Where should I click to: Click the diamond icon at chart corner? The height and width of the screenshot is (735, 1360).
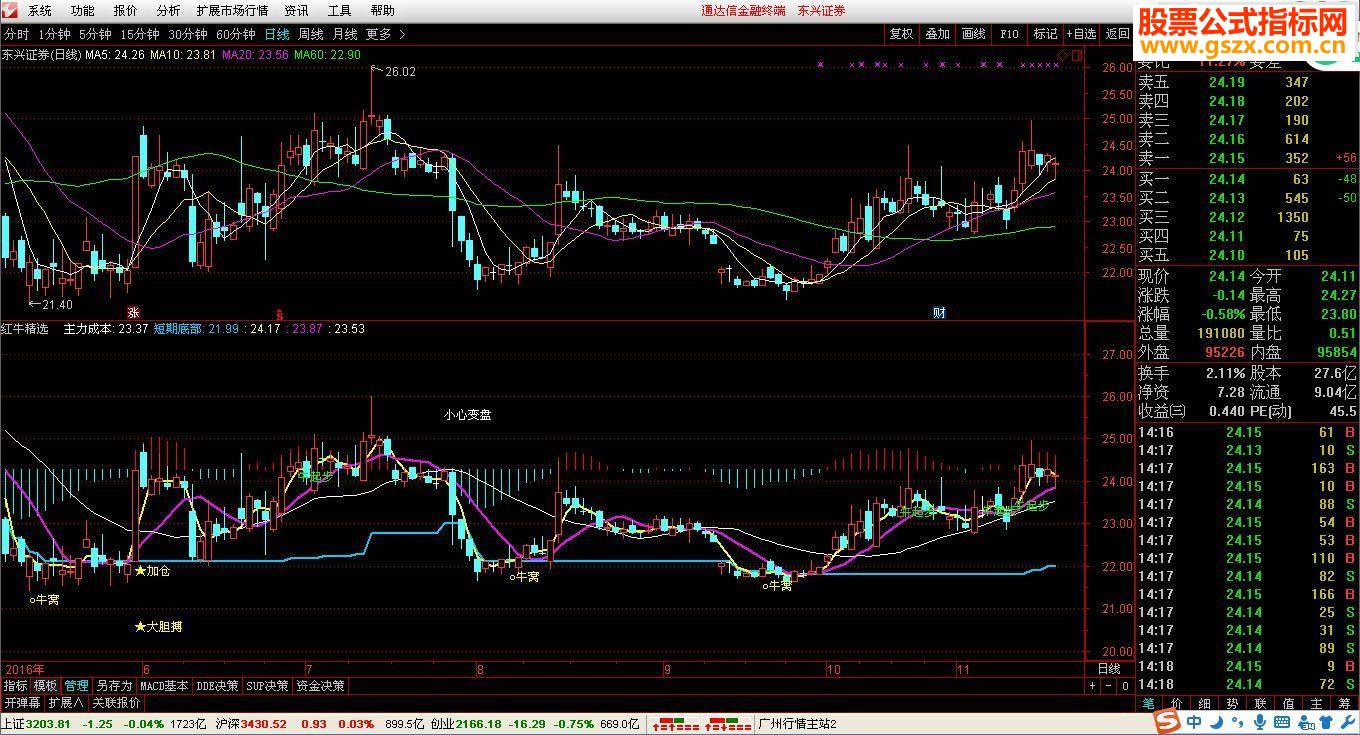tap(1061, 54)
